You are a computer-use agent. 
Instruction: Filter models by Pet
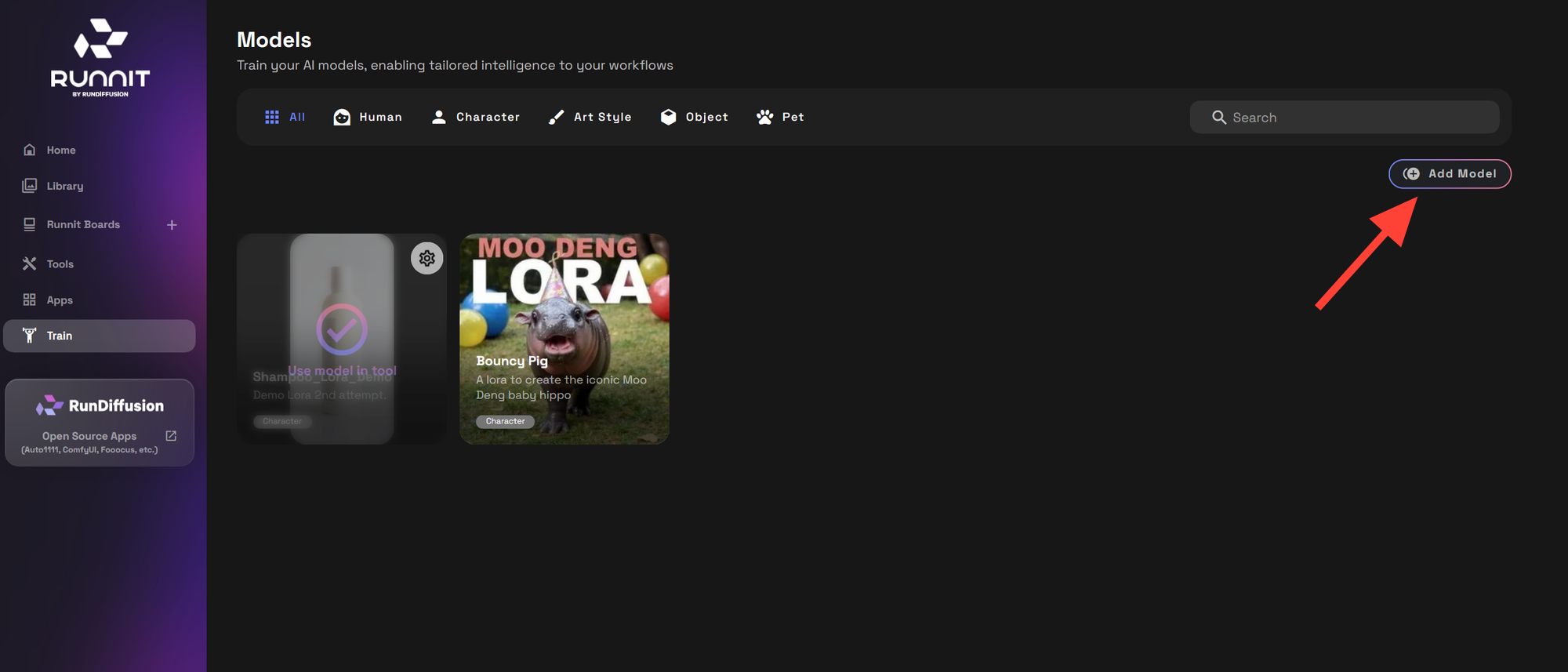780,117
